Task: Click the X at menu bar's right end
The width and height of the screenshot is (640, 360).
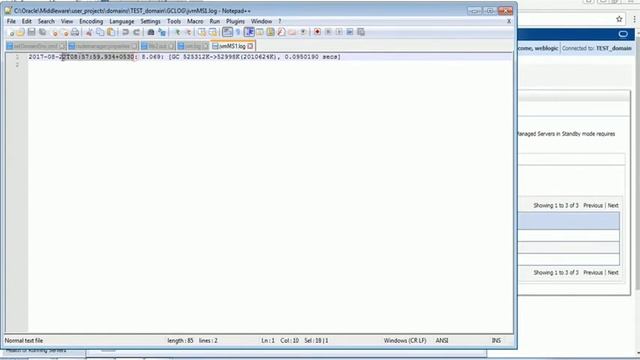Action: [x=509, y=21]
